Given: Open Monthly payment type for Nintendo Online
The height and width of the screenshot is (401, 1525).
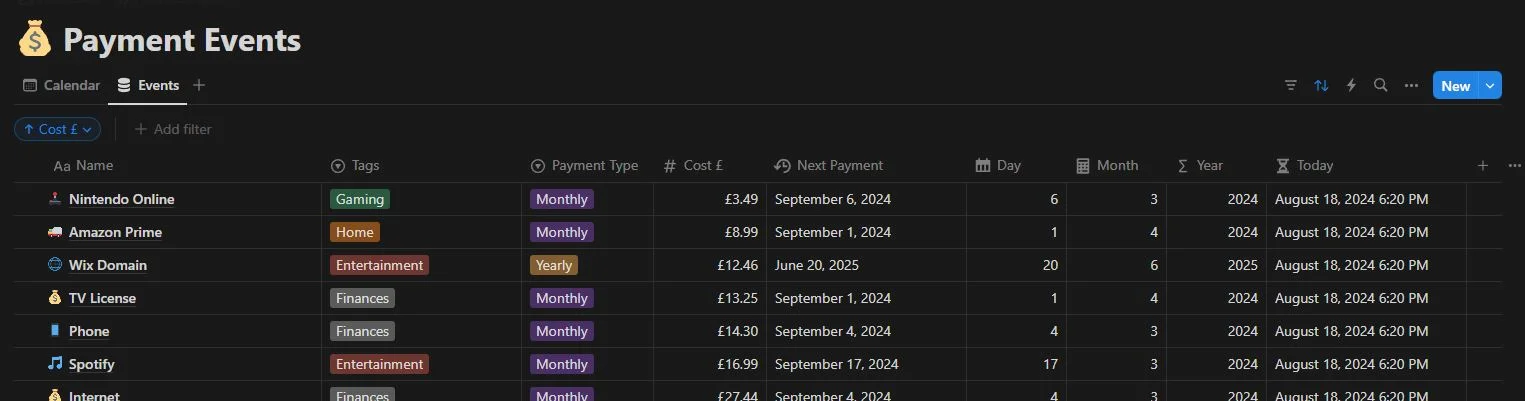Looking at the screenshot, I should click(562, 199).
